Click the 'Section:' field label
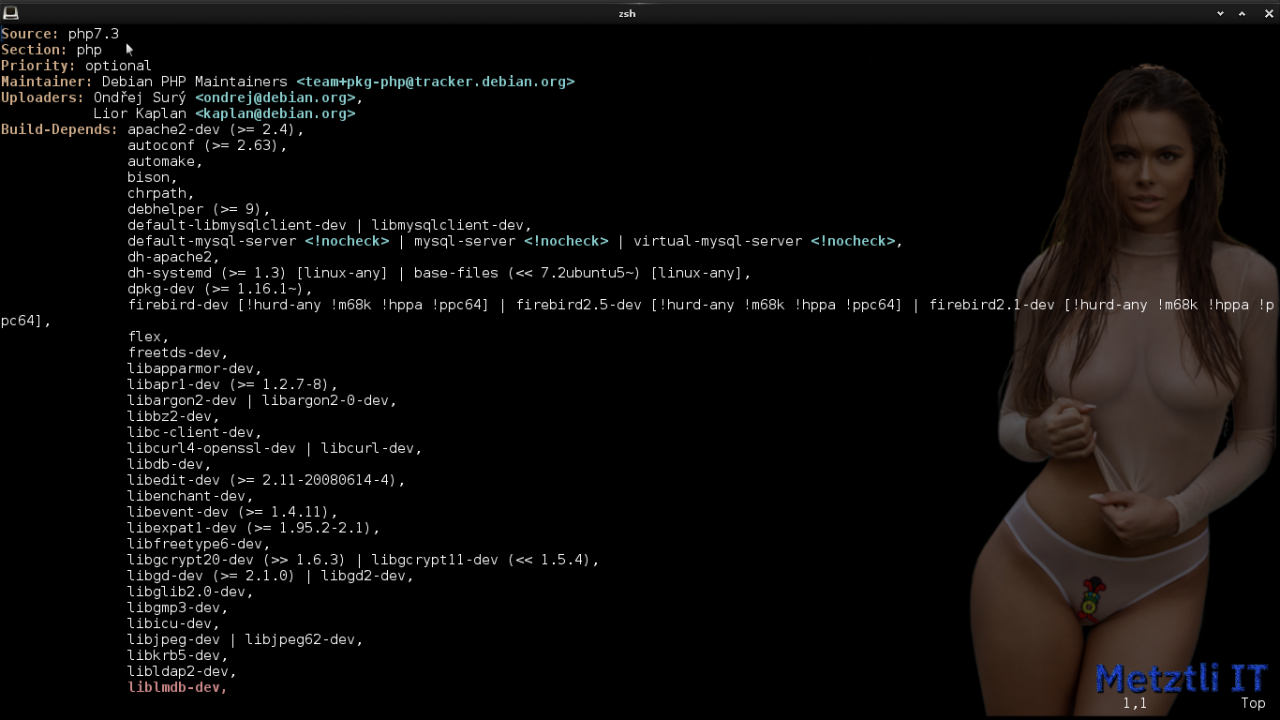The height and width of the screenshot is (720, 1280). coord(34,50)
